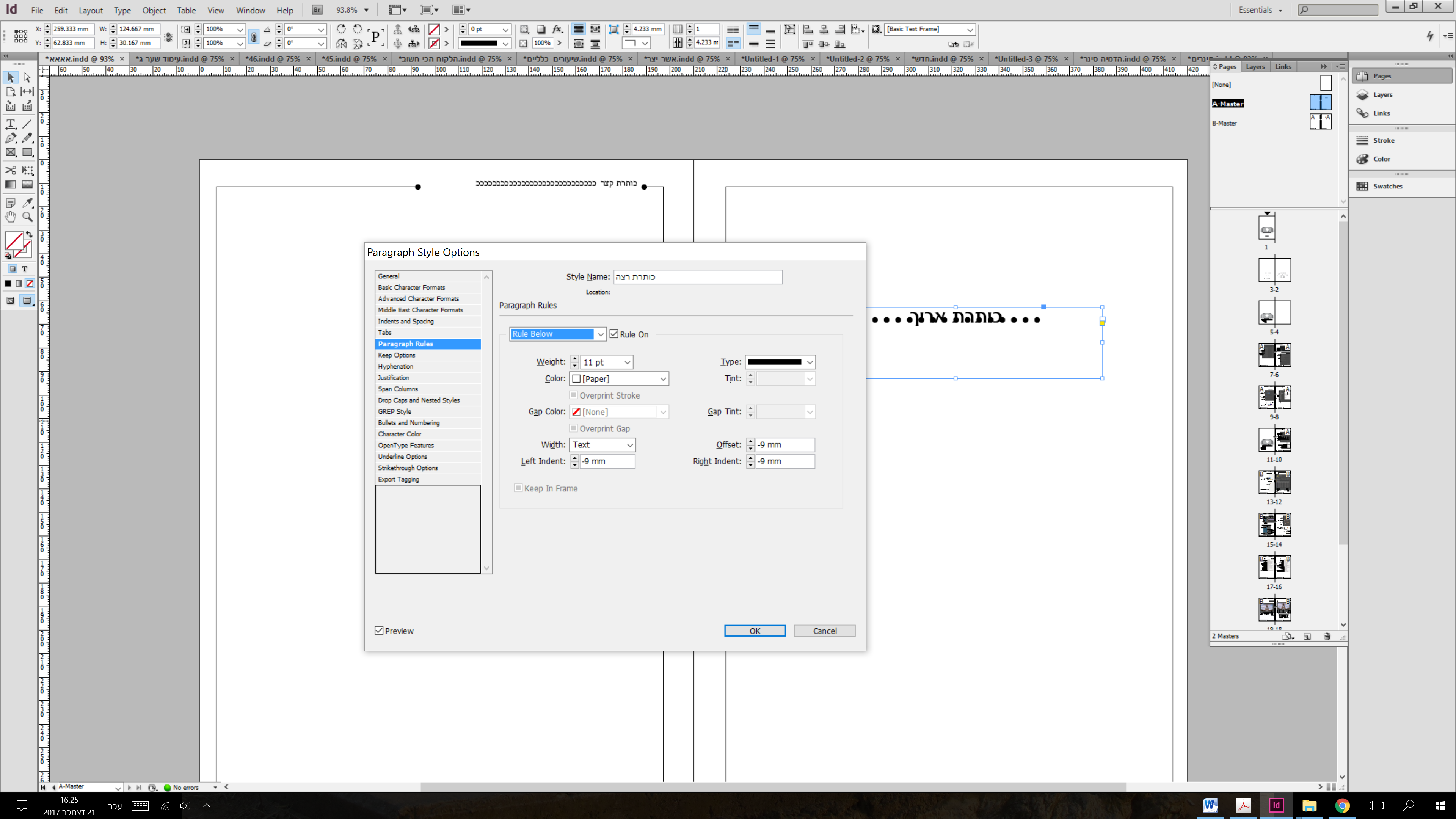
Task: Open the Layout menu
Action: pos(91,10)
